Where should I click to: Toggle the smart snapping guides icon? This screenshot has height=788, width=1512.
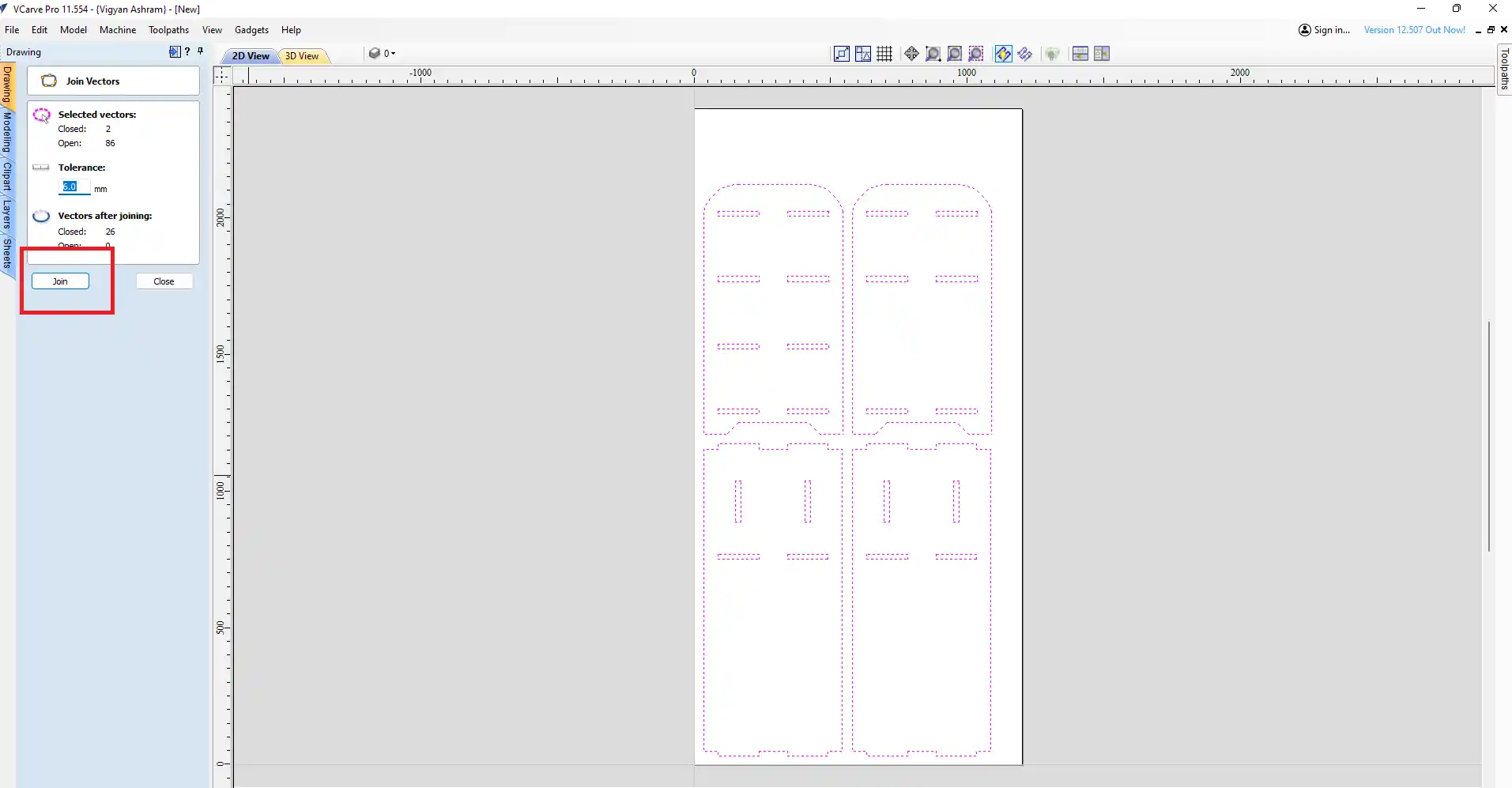[x=863, y=54]
